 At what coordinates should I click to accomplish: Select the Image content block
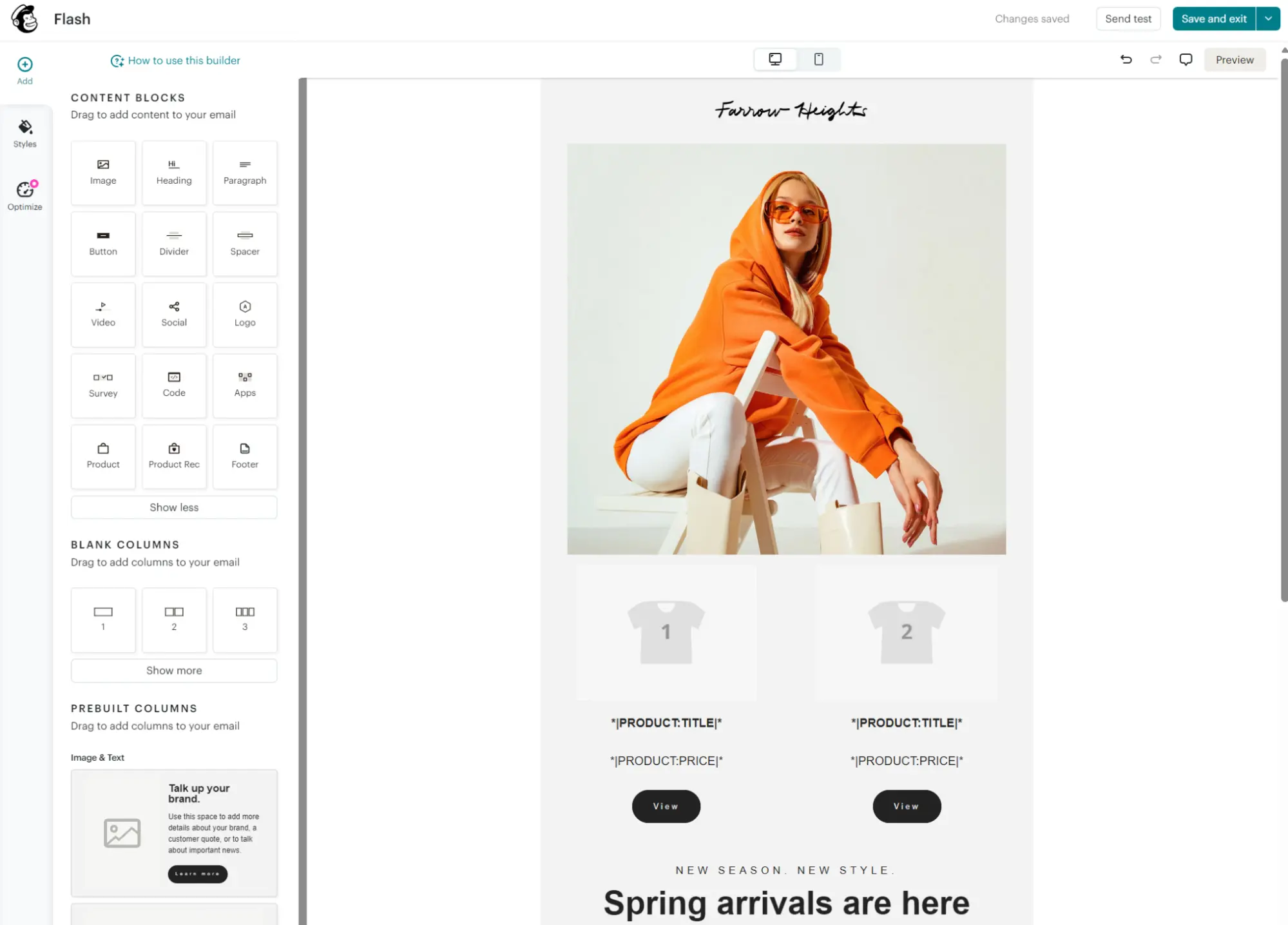103,173
